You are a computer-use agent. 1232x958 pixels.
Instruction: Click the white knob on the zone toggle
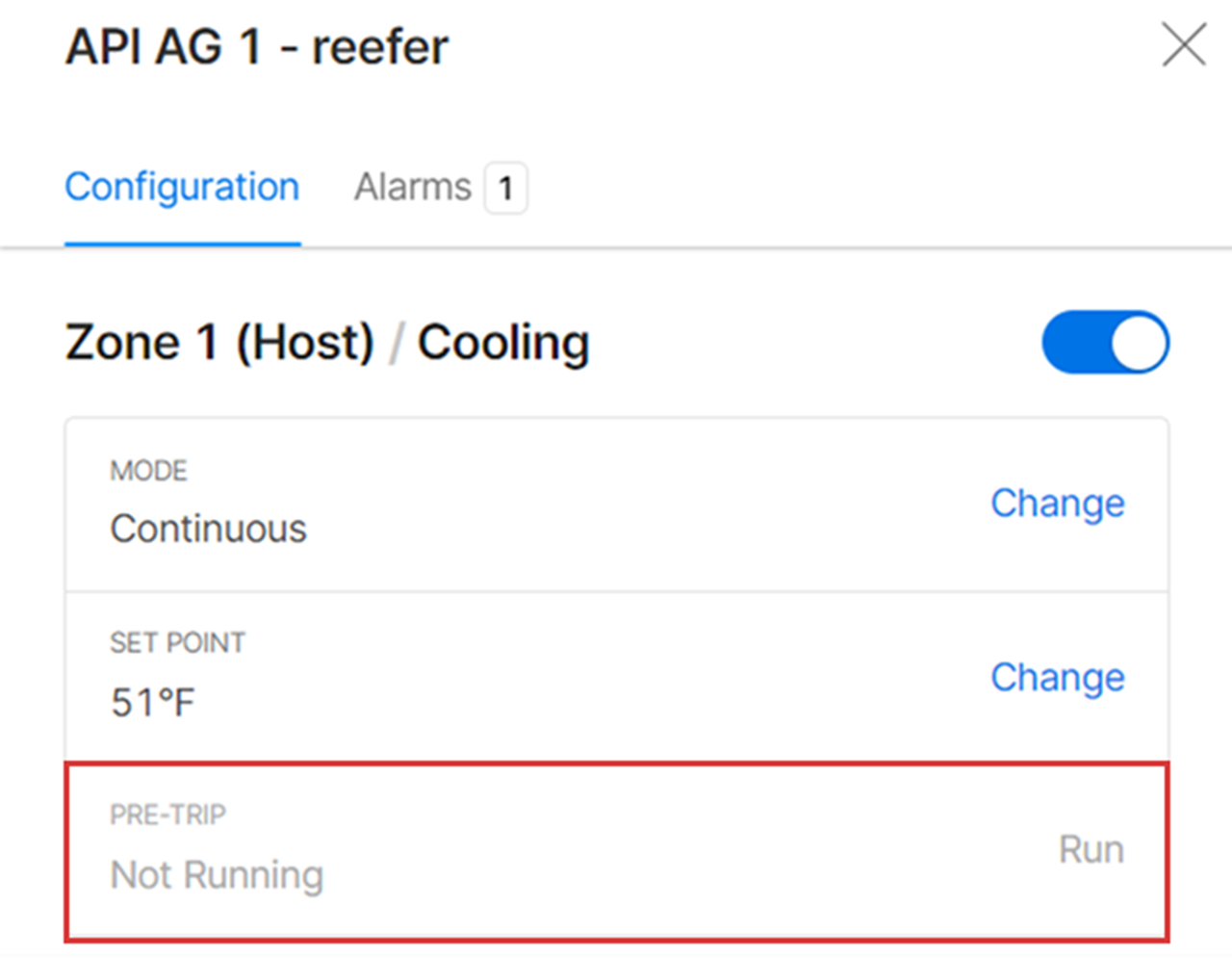pos(1139,343)
